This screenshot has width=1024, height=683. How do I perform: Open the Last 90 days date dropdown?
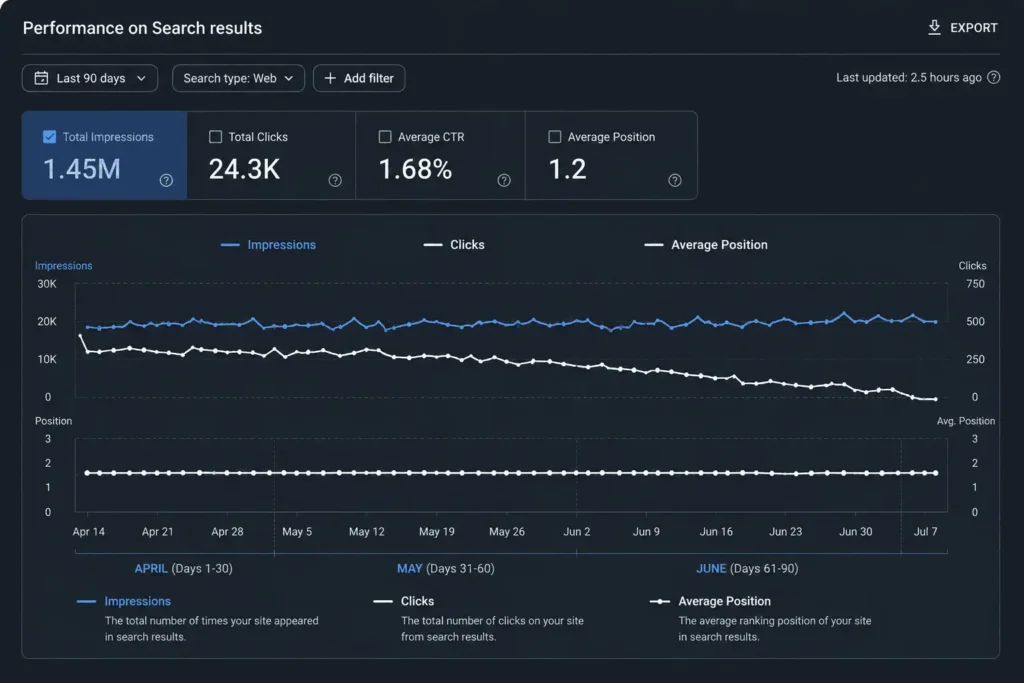coord(90,78)
